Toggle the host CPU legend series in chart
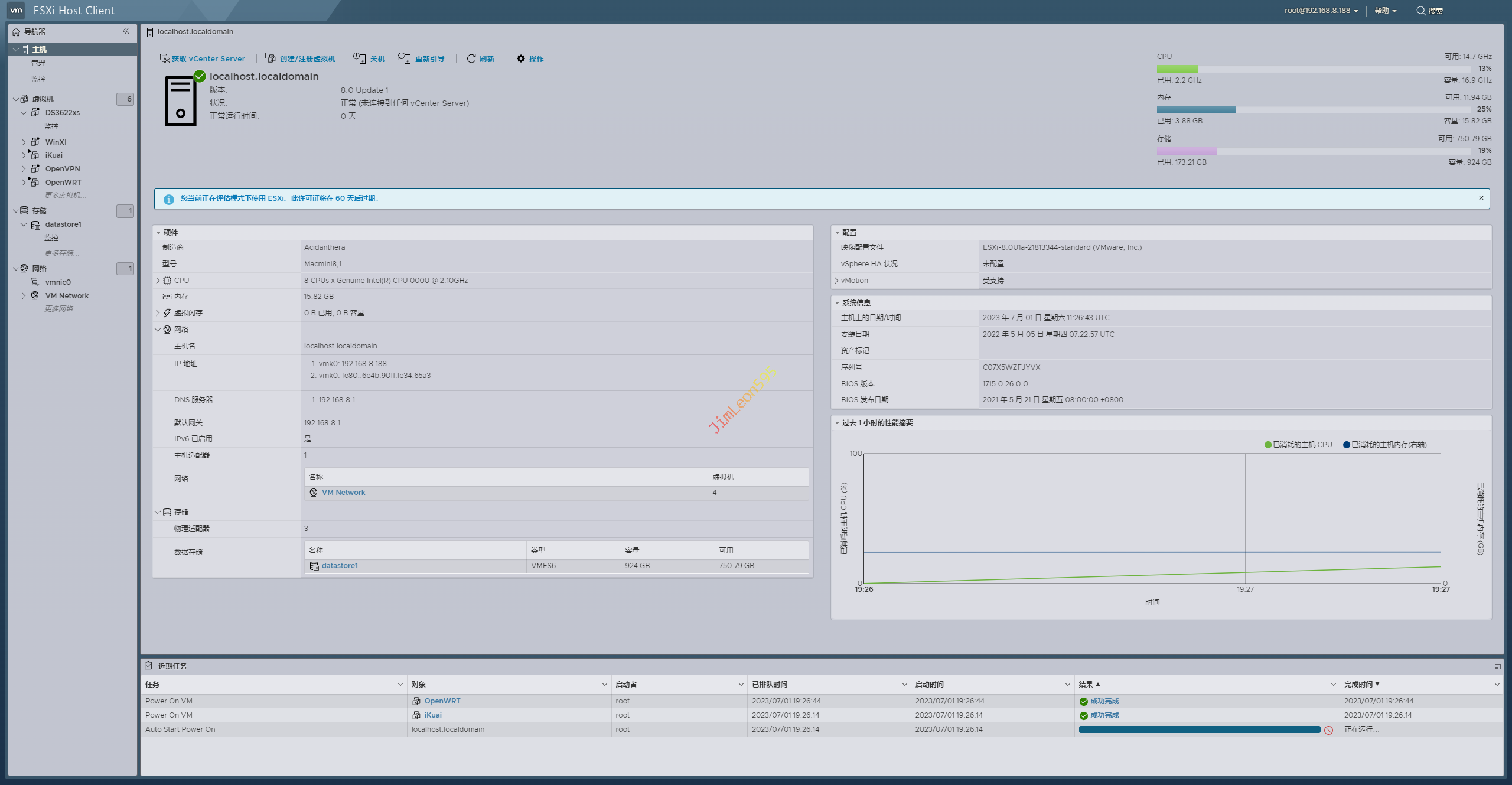The image size is (1512, 785). pos(1298,445)
